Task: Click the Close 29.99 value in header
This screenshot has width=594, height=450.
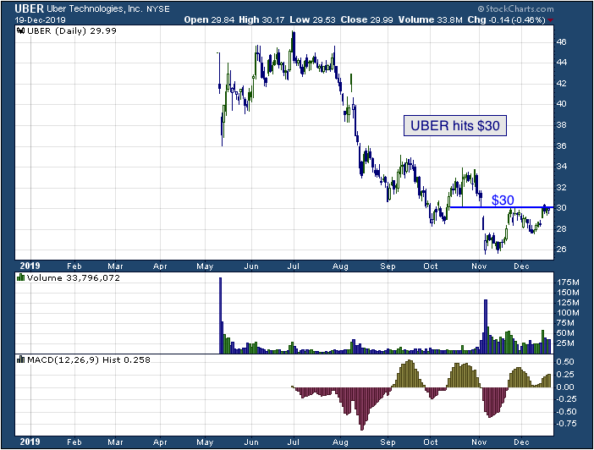Action: pyautogui.click(x=367, y=20)
